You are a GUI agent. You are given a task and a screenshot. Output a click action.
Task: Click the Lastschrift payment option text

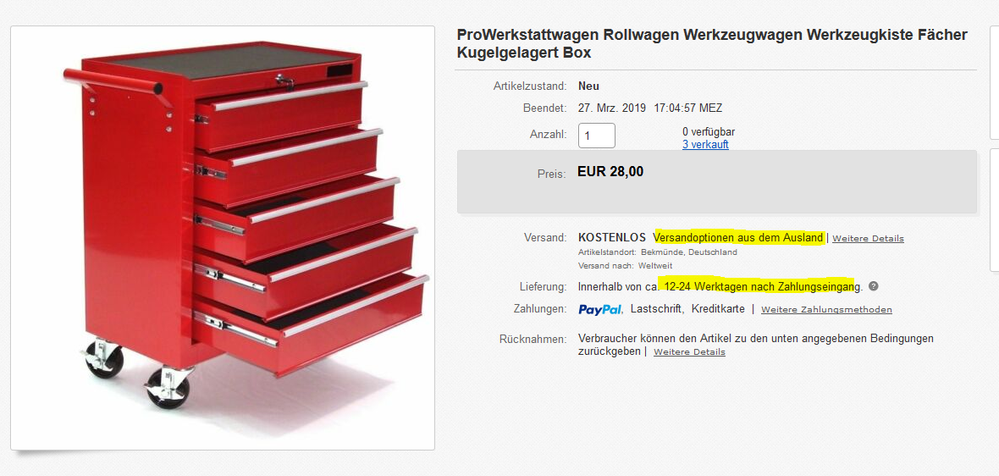(658, 309)
